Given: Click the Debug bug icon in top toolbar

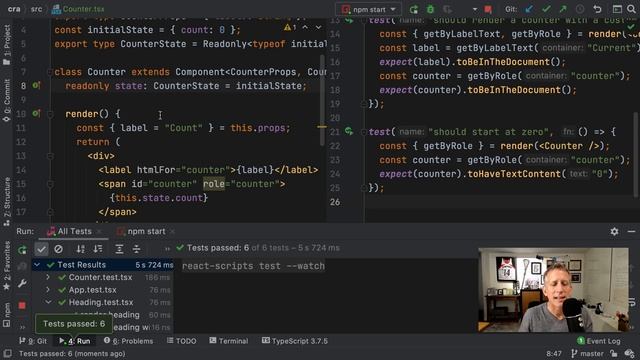Looking at the screenshot, I should coord(430,9).
